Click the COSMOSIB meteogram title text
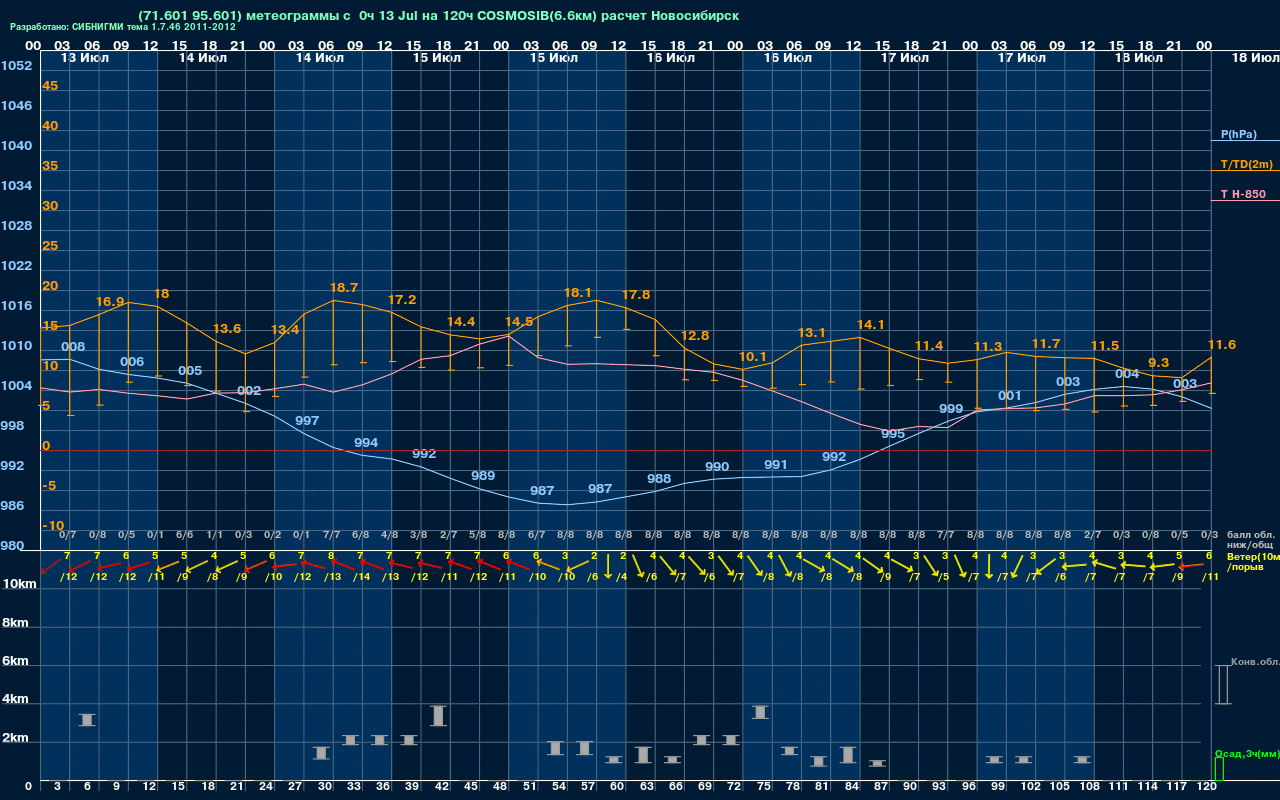 point(439,16)
